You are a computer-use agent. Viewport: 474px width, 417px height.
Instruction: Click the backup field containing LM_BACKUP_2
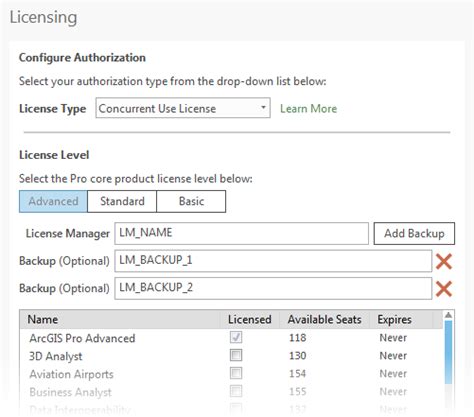coord(273,288)
